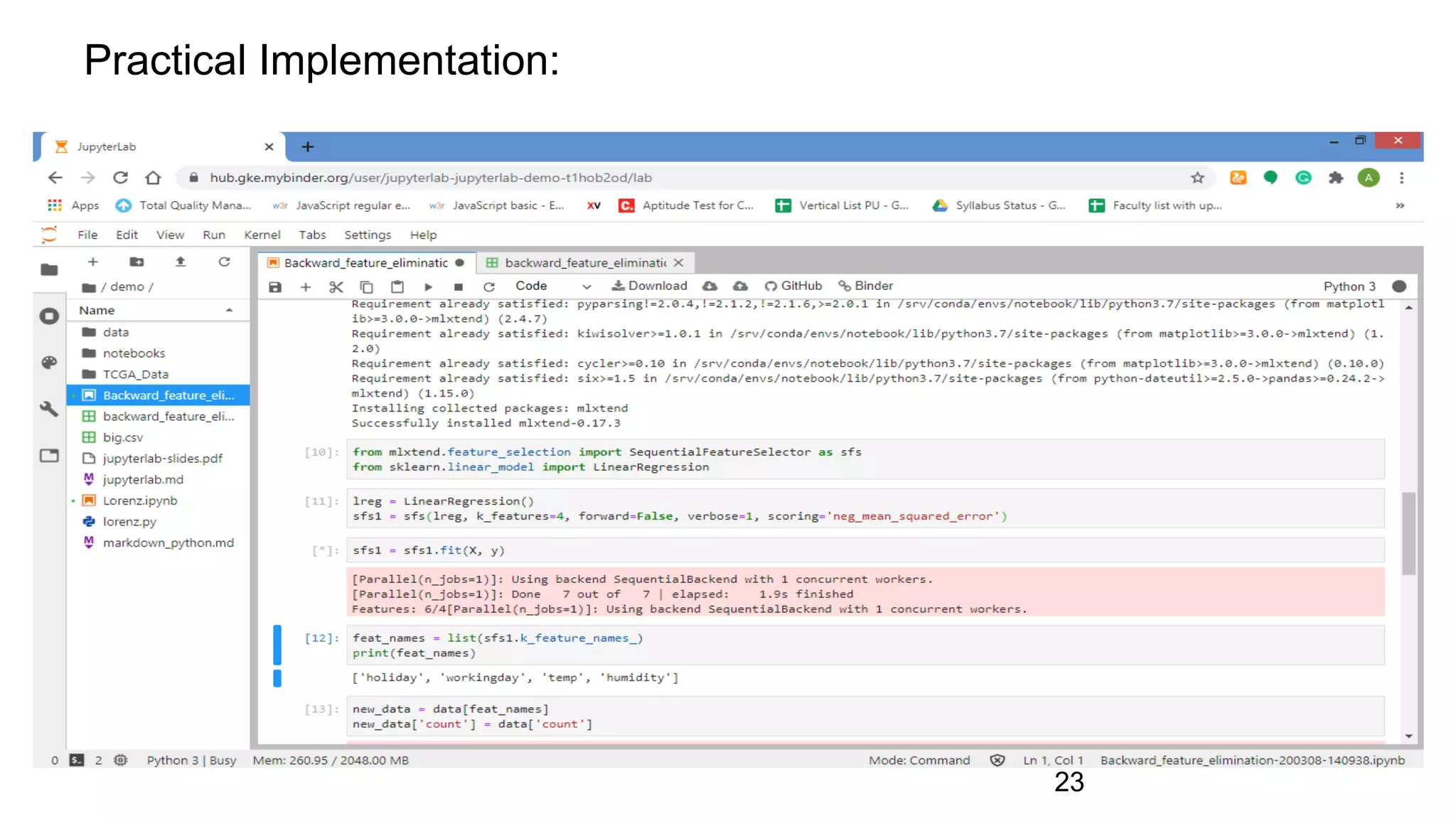
Task: Create a new folder in file browser
Action: (x=136, y=262)
